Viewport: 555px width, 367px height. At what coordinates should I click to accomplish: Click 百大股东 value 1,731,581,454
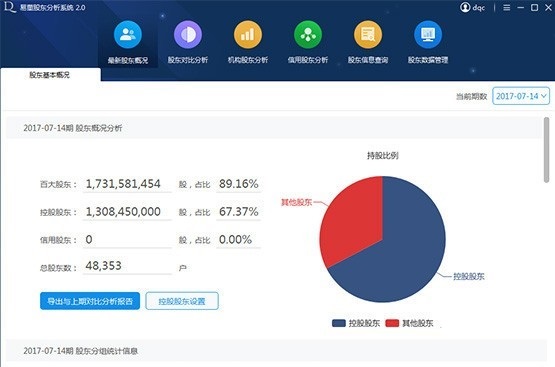[123, 184]
